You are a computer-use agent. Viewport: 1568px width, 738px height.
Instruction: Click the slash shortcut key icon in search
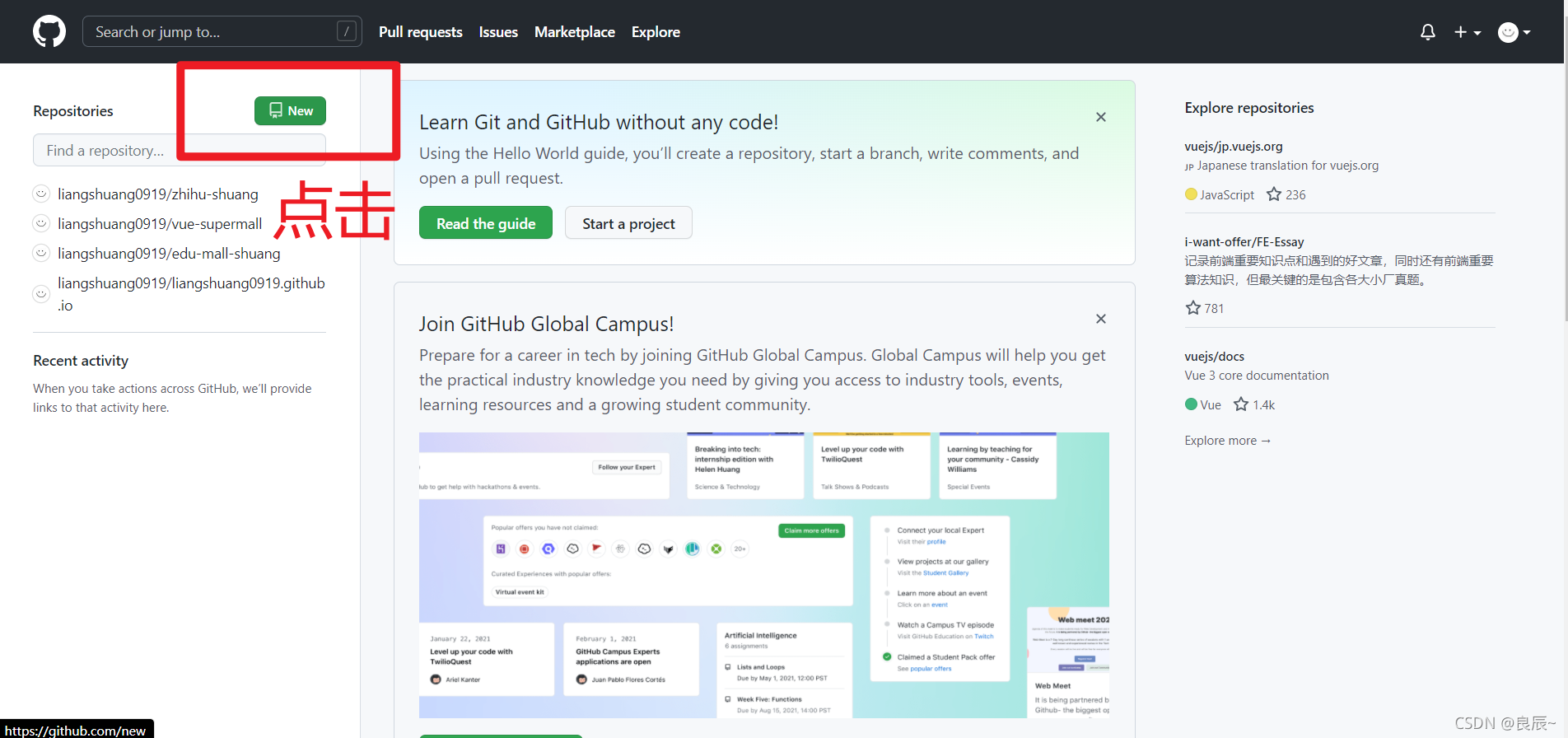pyautogui.click(x=347, y=31)
